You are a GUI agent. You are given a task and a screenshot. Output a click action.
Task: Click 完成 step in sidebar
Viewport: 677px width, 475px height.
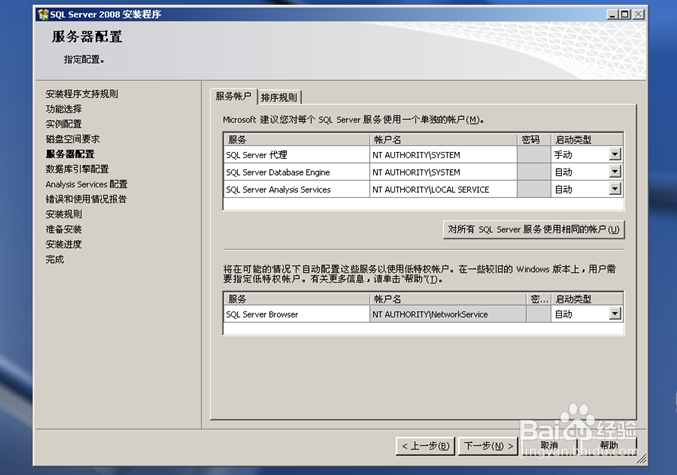tap(54, 260)
